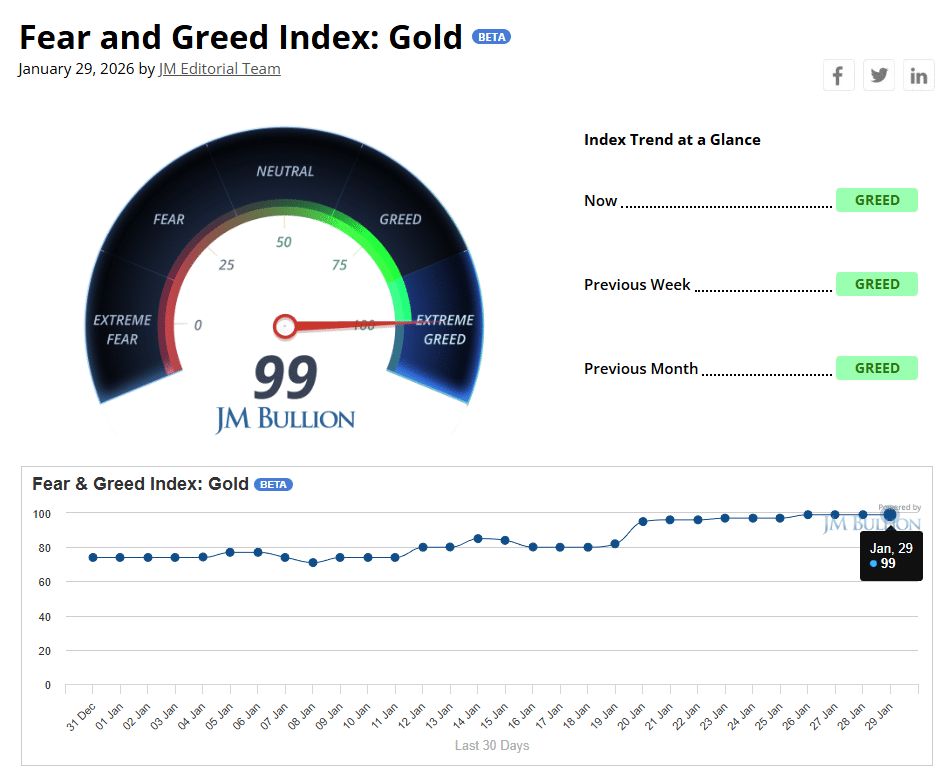Click the Facebook share icon
This screenshot has height=772, width=946.
pos(838,74)
